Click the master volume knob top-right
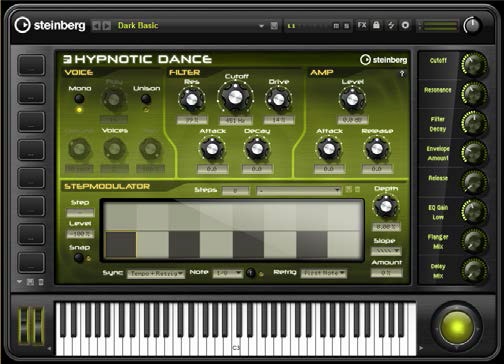This screenshot has height=364, width=504. (471, 25)
